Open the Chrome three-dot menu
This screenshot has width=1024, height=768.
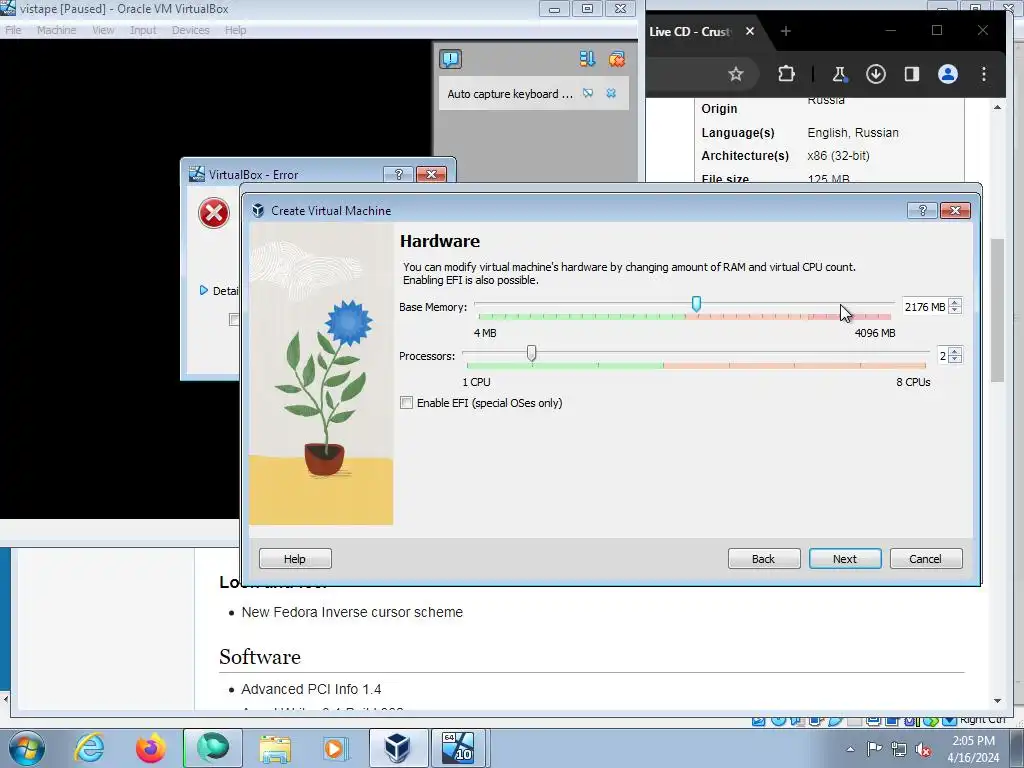(984, 74)
